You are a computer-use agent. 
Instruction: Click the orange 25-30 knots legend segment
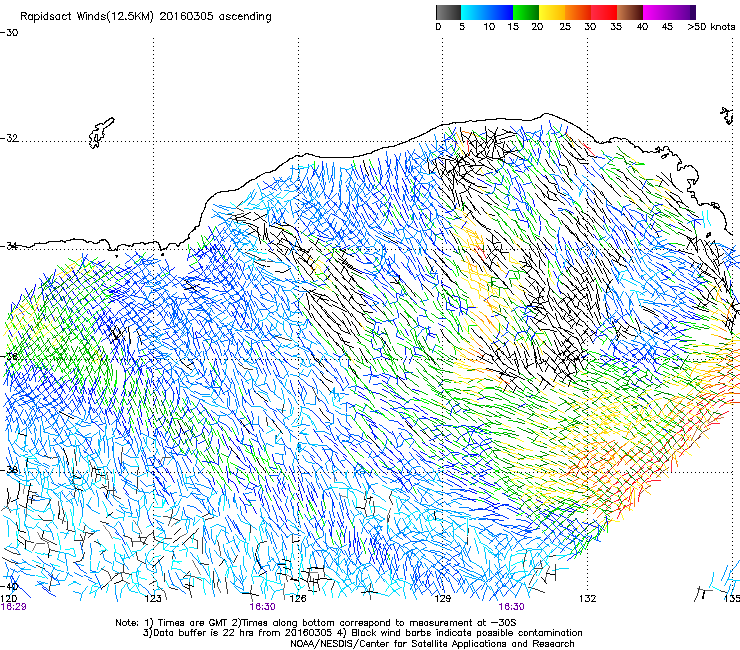578,12
